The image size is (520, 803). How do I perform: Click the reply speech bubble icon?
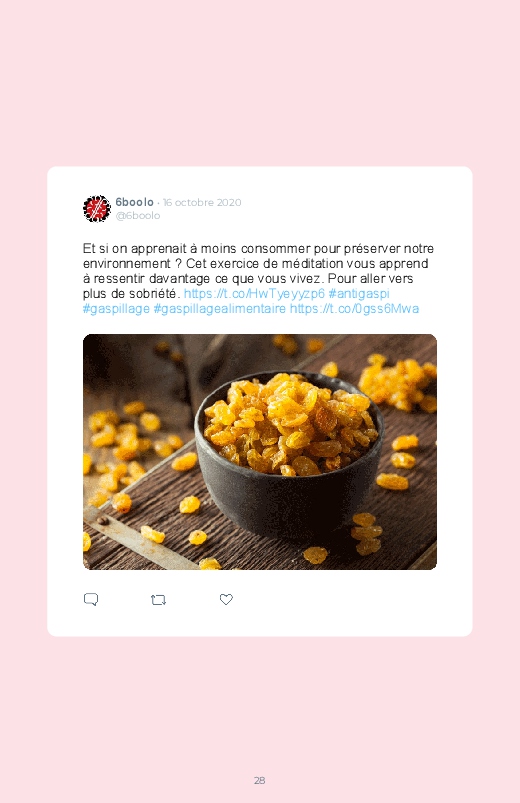click(x=91, y=599)
